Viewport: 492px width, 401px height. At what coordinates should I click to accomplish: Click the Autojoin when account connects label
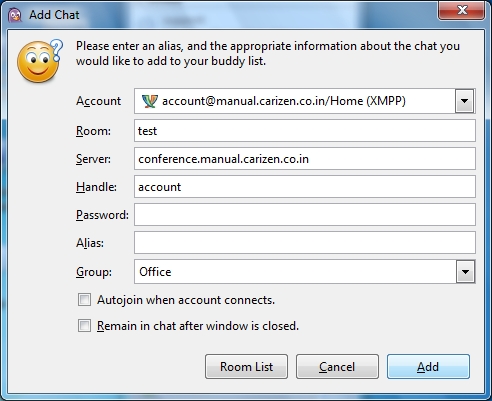[x=186, y=300]
